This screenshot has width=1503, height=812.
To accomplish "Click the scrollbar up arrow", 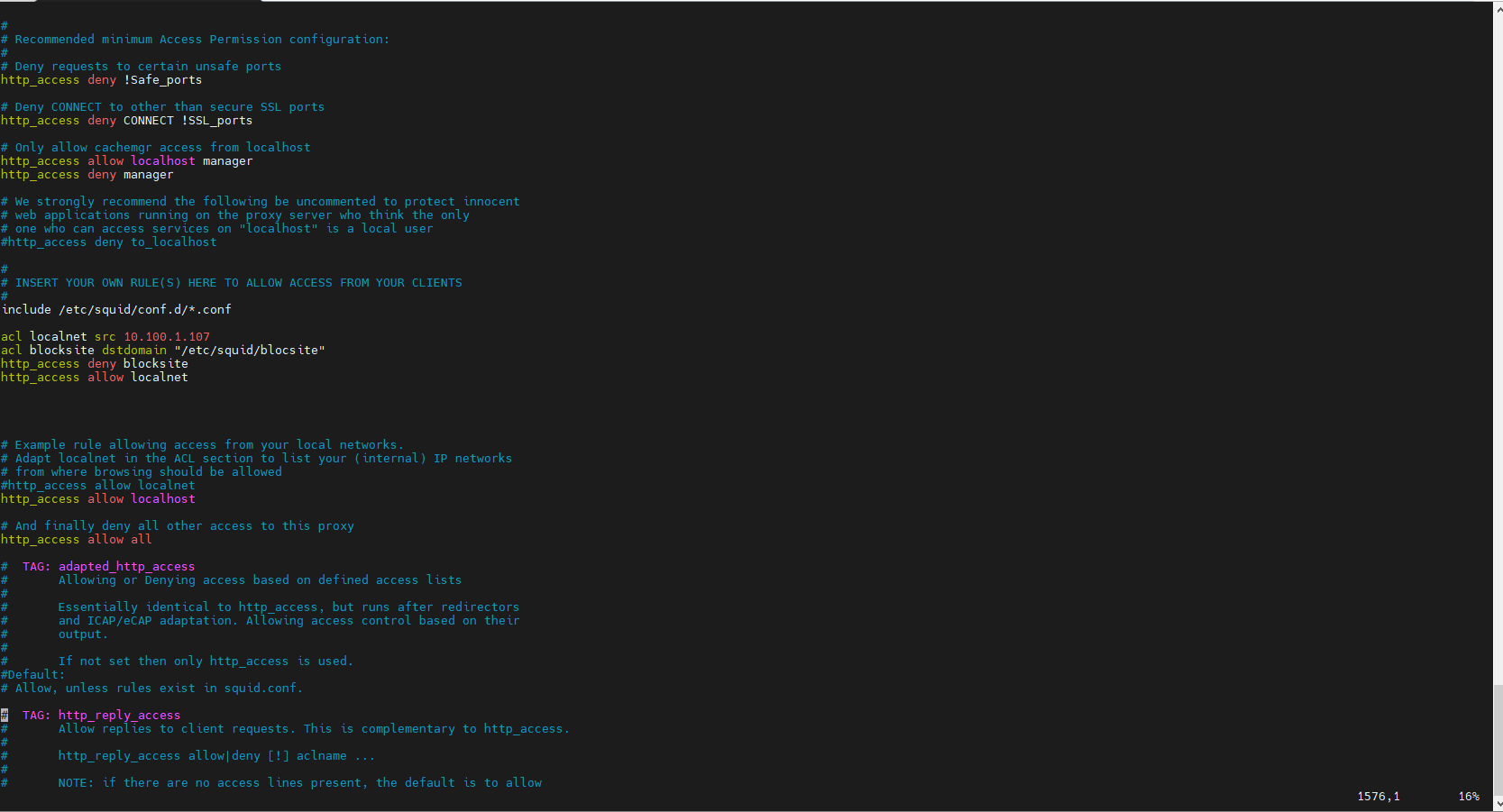I will [x=1498, y=8].
